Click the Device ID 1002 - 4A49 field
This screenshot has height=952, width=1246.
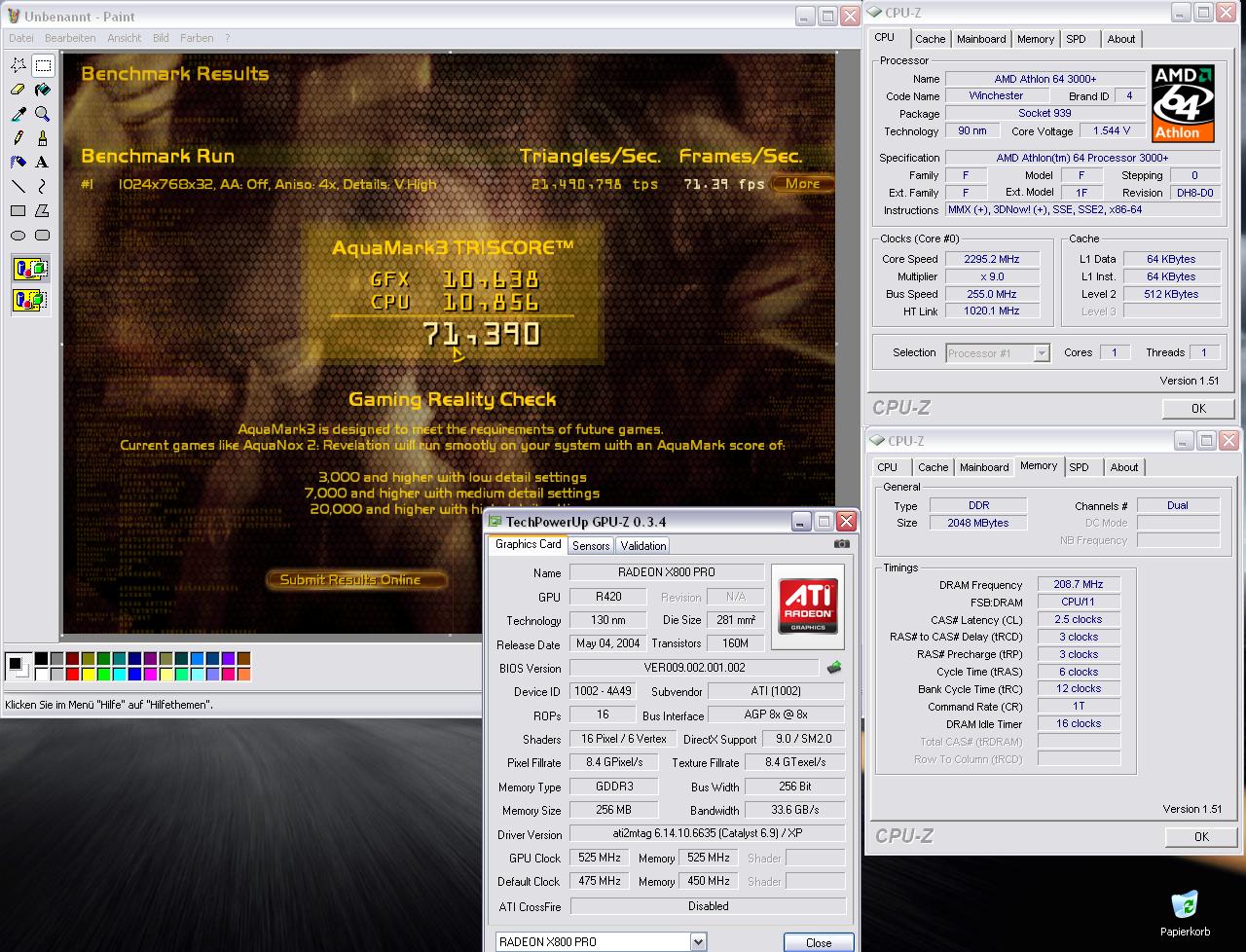[x=603, y=691]
